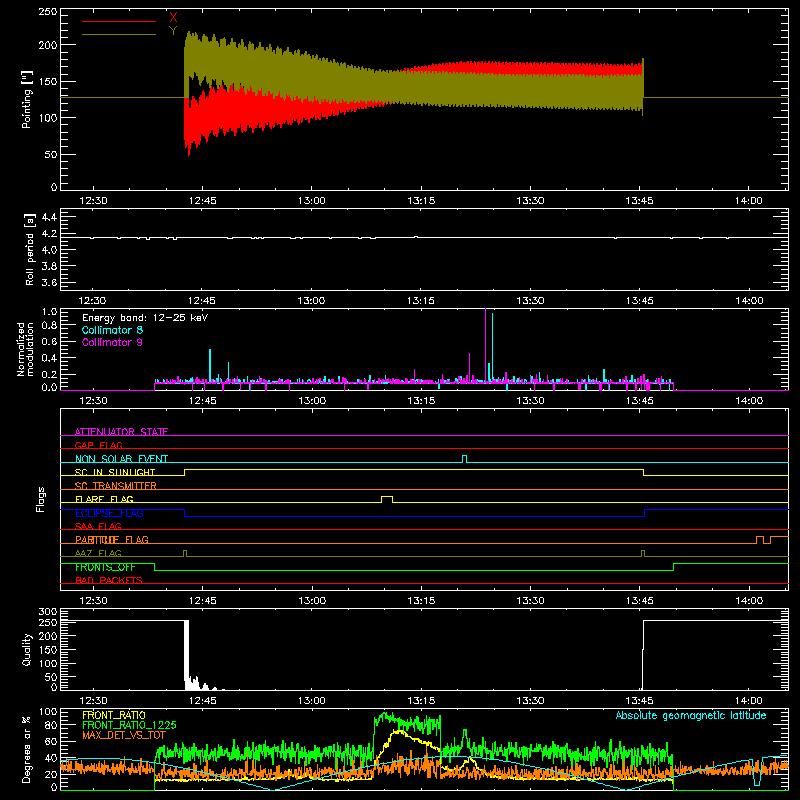This screenshot has height=800, width=800.
Task: Click the 4.4 tick on Roll period axis
Action: (x=49, y=217)
